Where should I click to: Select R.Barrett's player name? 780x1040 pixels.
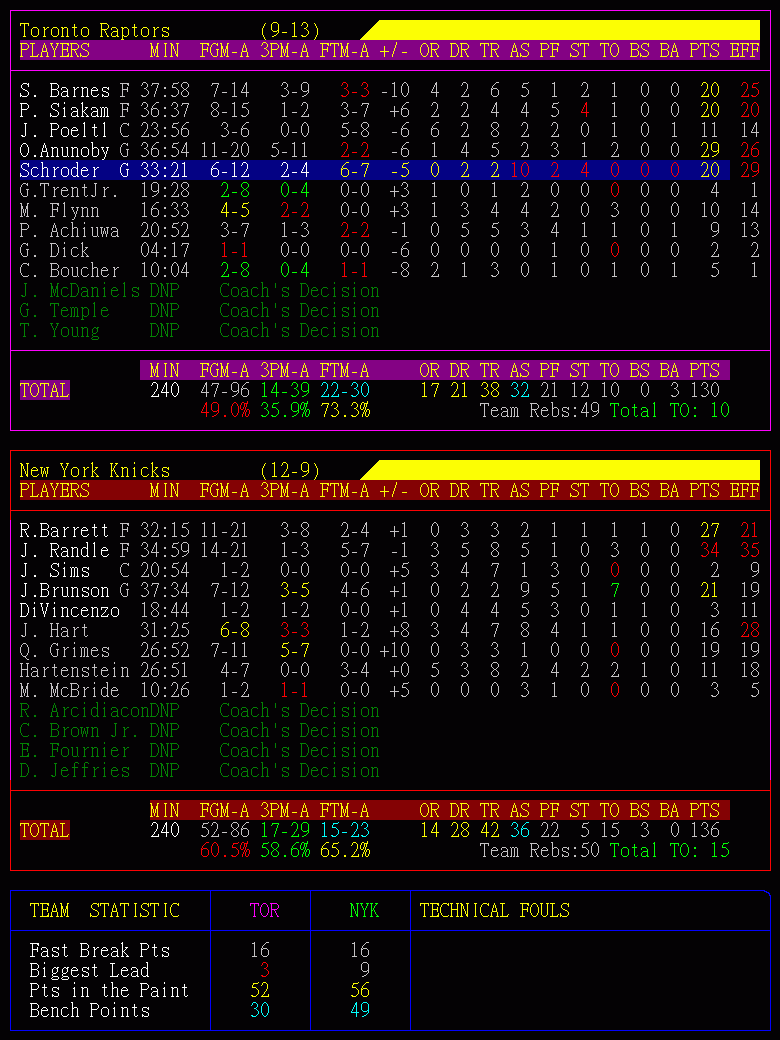point(64,531)
